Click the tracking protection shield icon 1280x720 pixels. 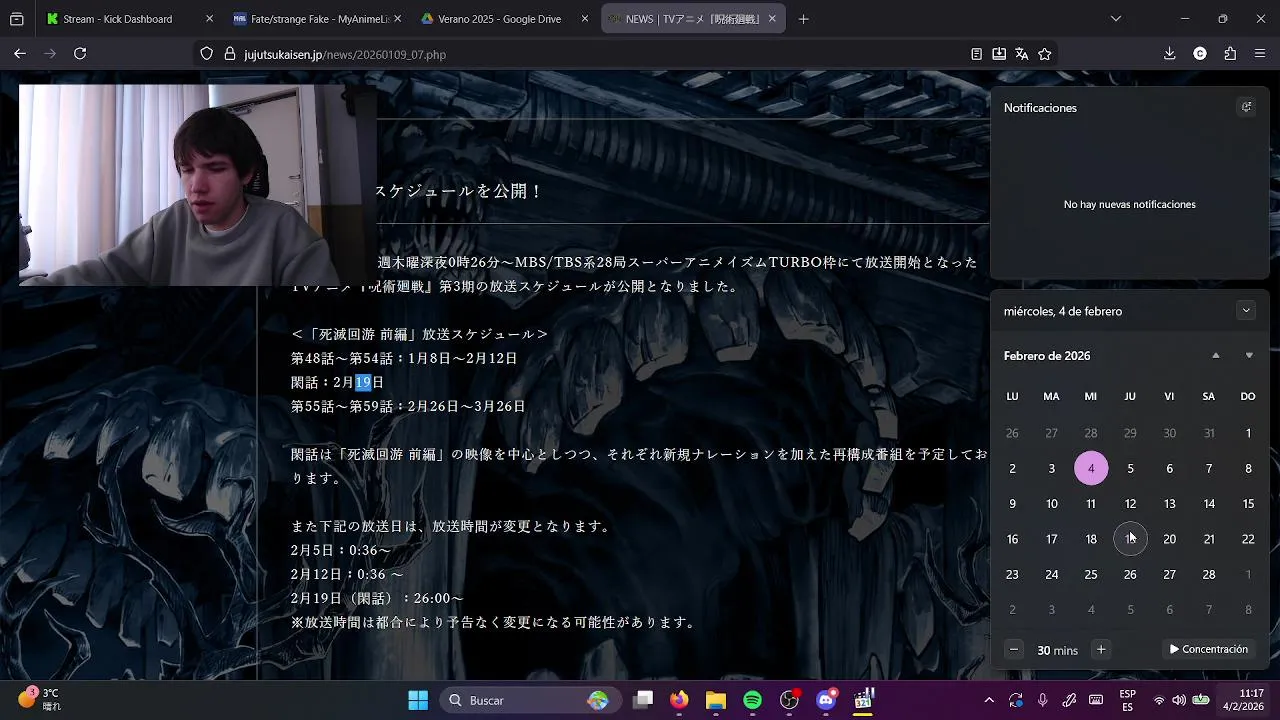[207, 54]
